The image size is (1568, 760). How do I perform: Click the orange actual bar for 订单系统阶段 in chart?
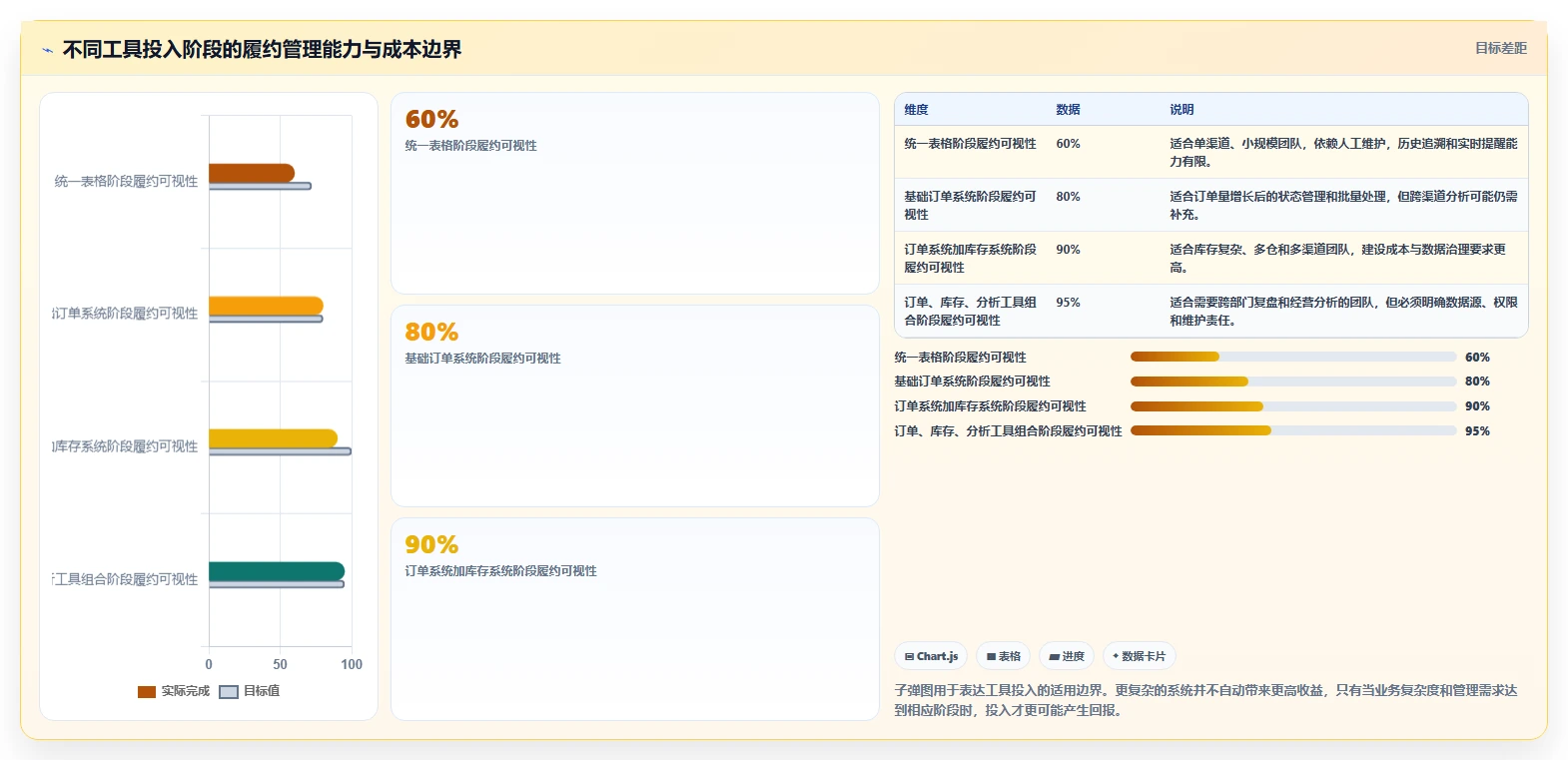click(266, 306)
